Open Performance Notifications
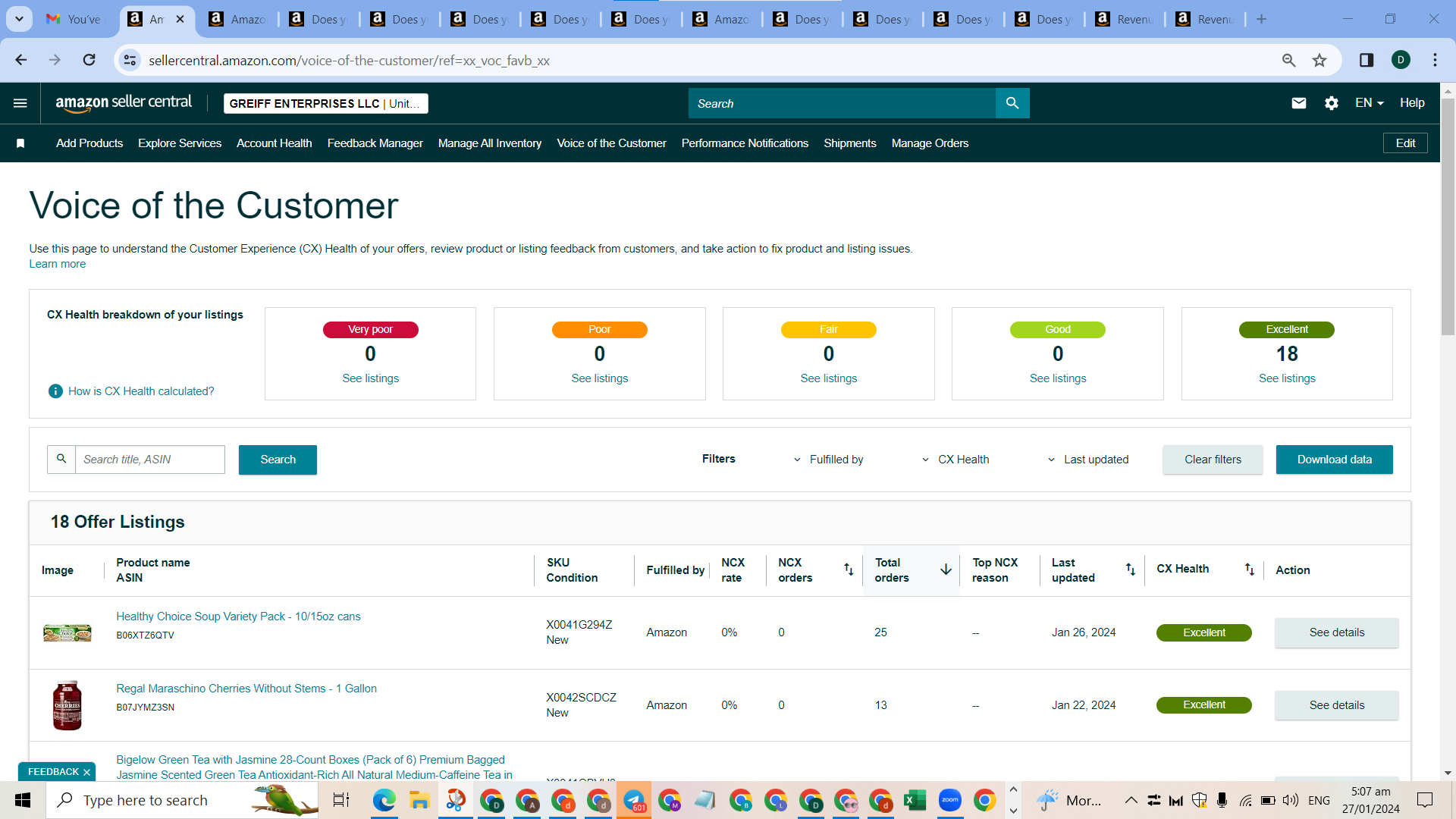The height and width of the screenshot is (819, 1456). click(745, 143)
